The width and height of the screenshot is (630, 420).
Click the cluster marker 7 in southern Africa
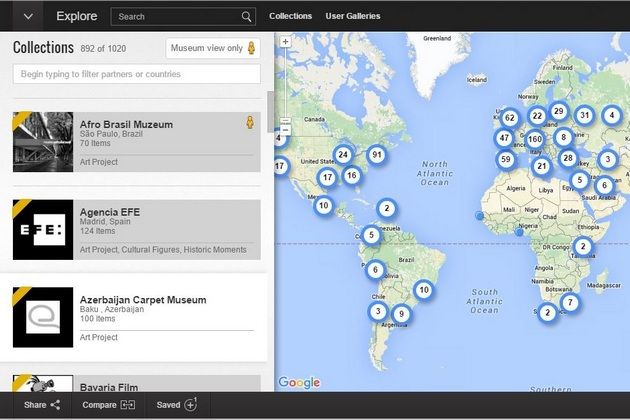coord(570,302)
